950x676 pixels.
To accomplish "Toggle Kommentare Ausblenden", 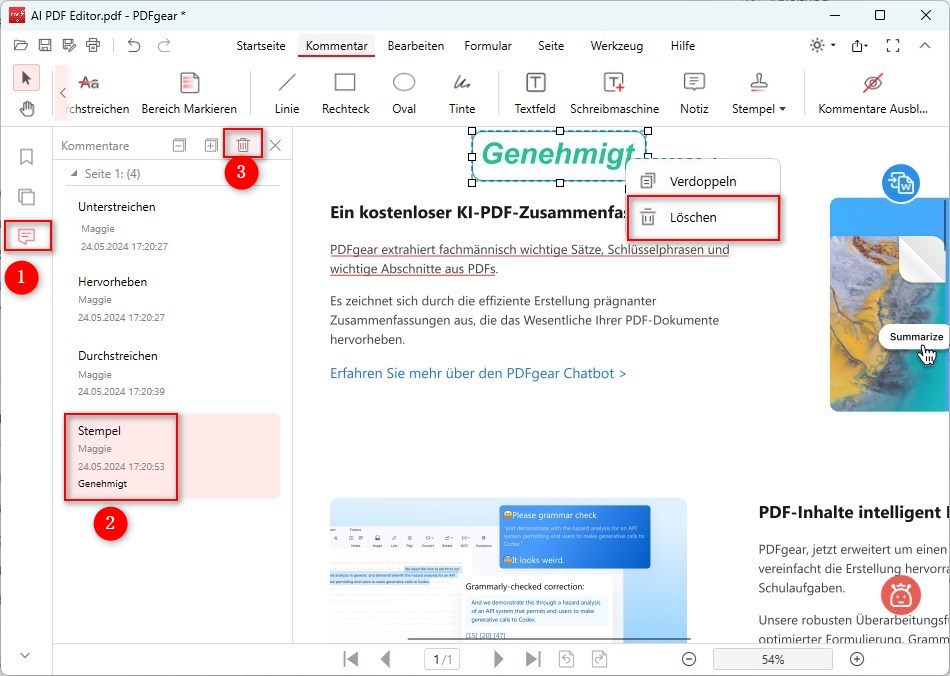I will (872, 93).
